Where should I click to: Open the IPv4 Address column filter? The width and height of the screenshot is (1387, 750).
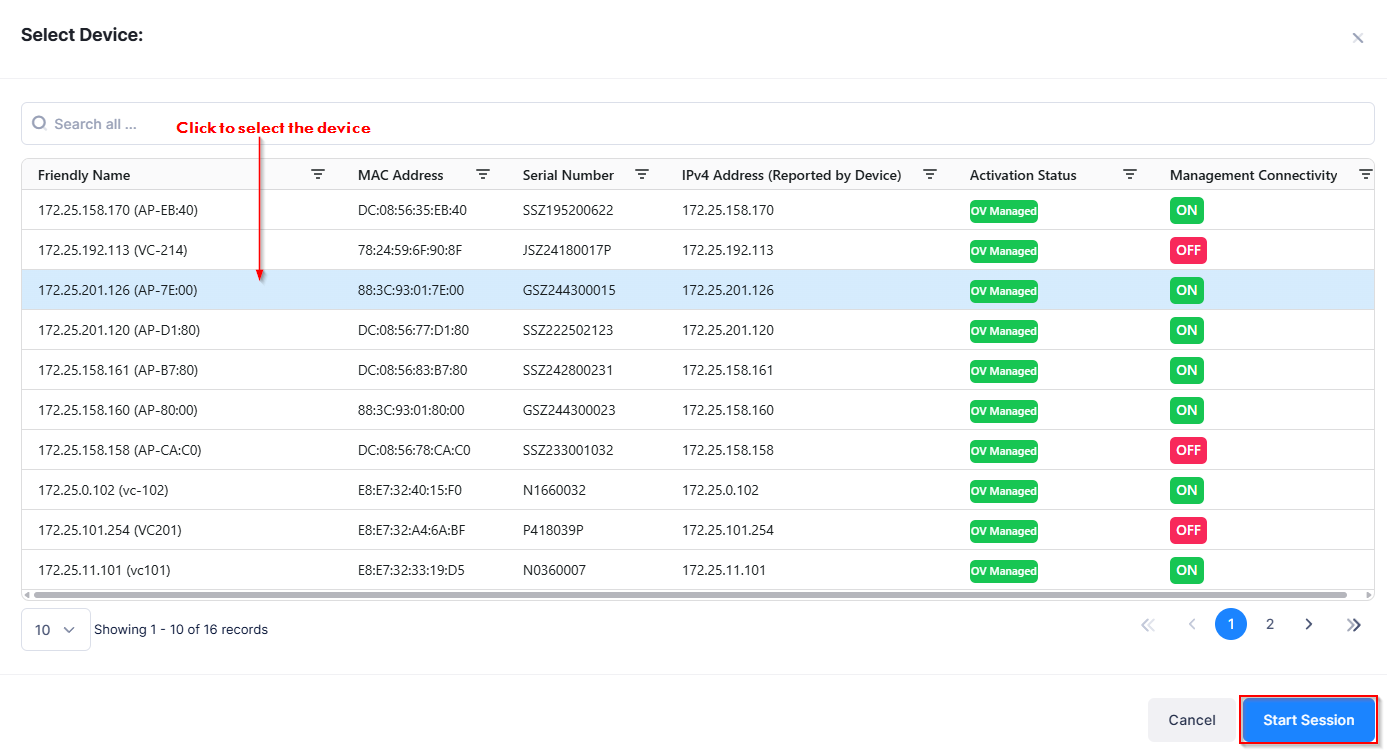[x=930, y=174]
